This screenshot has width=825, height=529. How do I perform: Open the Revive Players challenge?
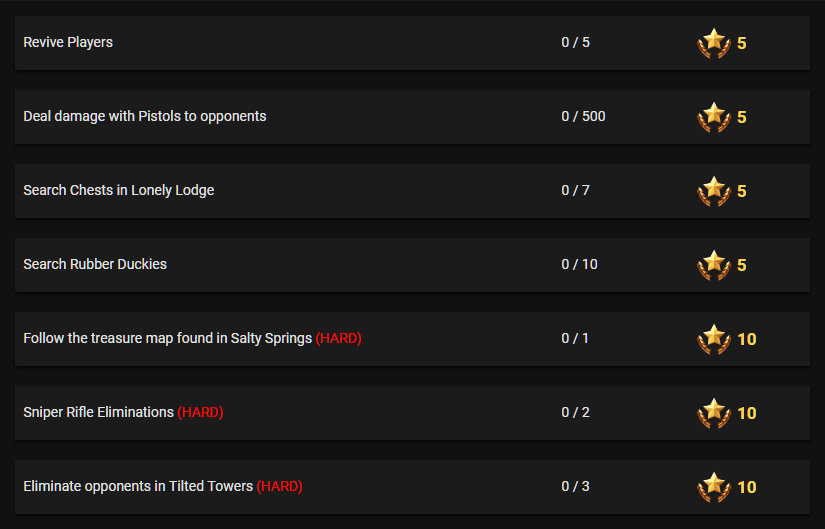click(412, 43)
